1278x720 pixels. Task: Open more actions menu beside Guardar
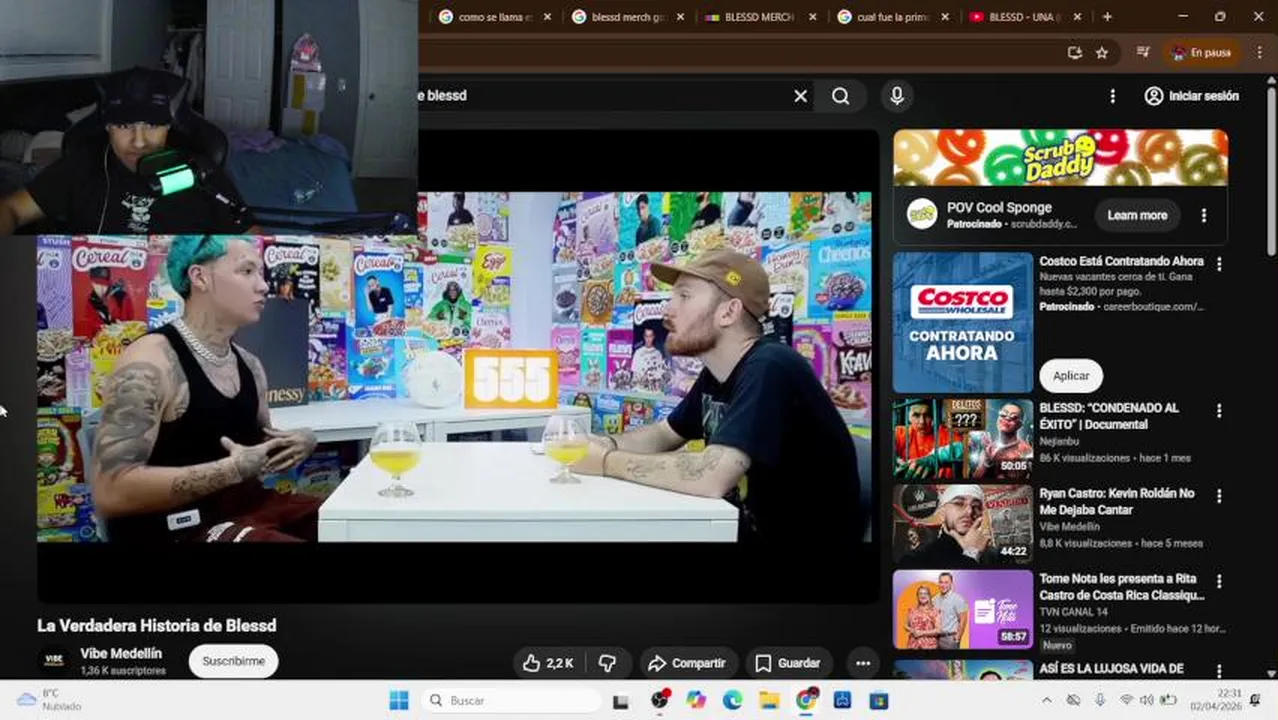[x=862, y=663]
